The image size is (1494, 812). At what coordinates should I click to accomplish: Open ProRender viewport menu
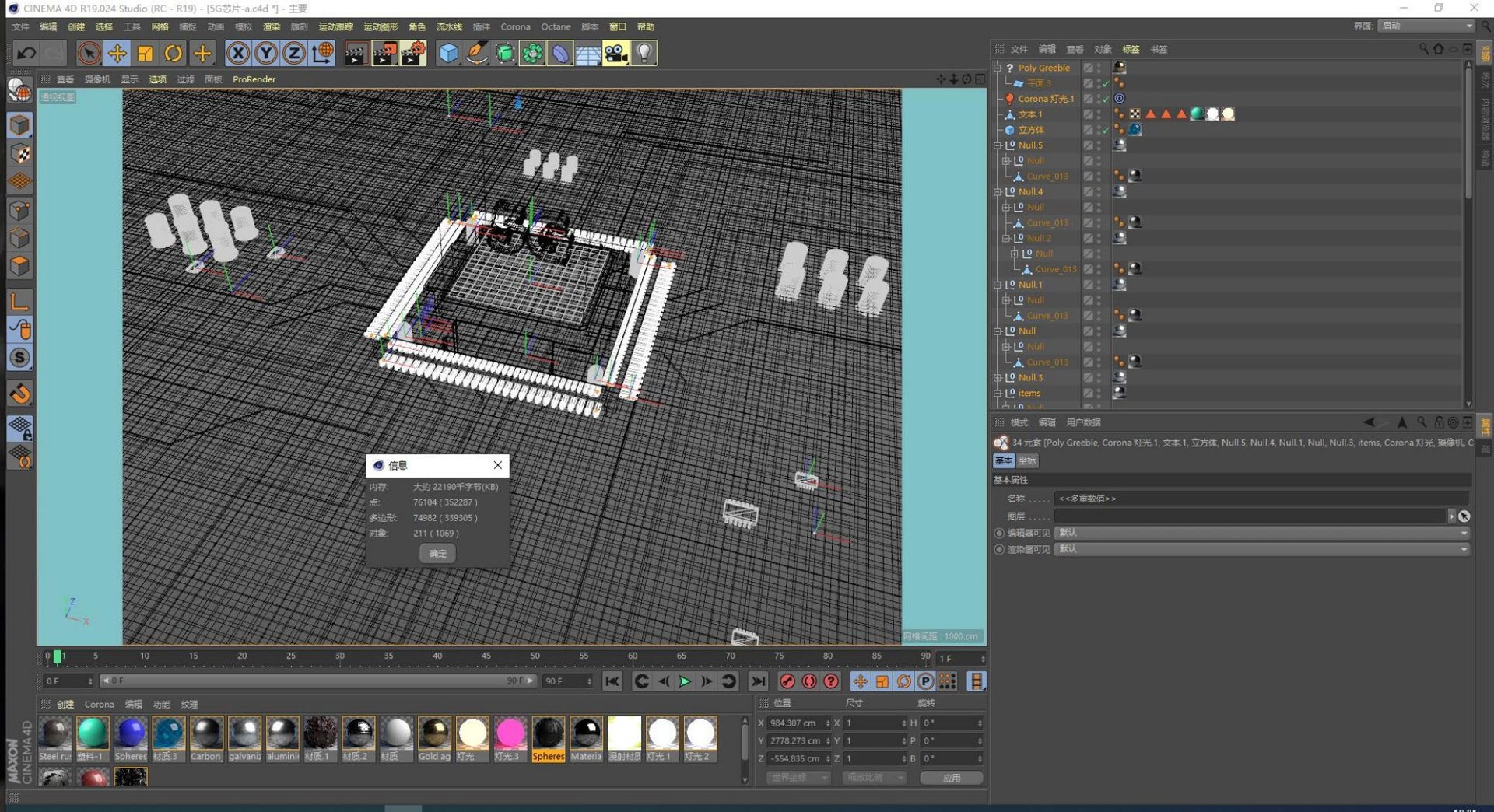[254, 79]
